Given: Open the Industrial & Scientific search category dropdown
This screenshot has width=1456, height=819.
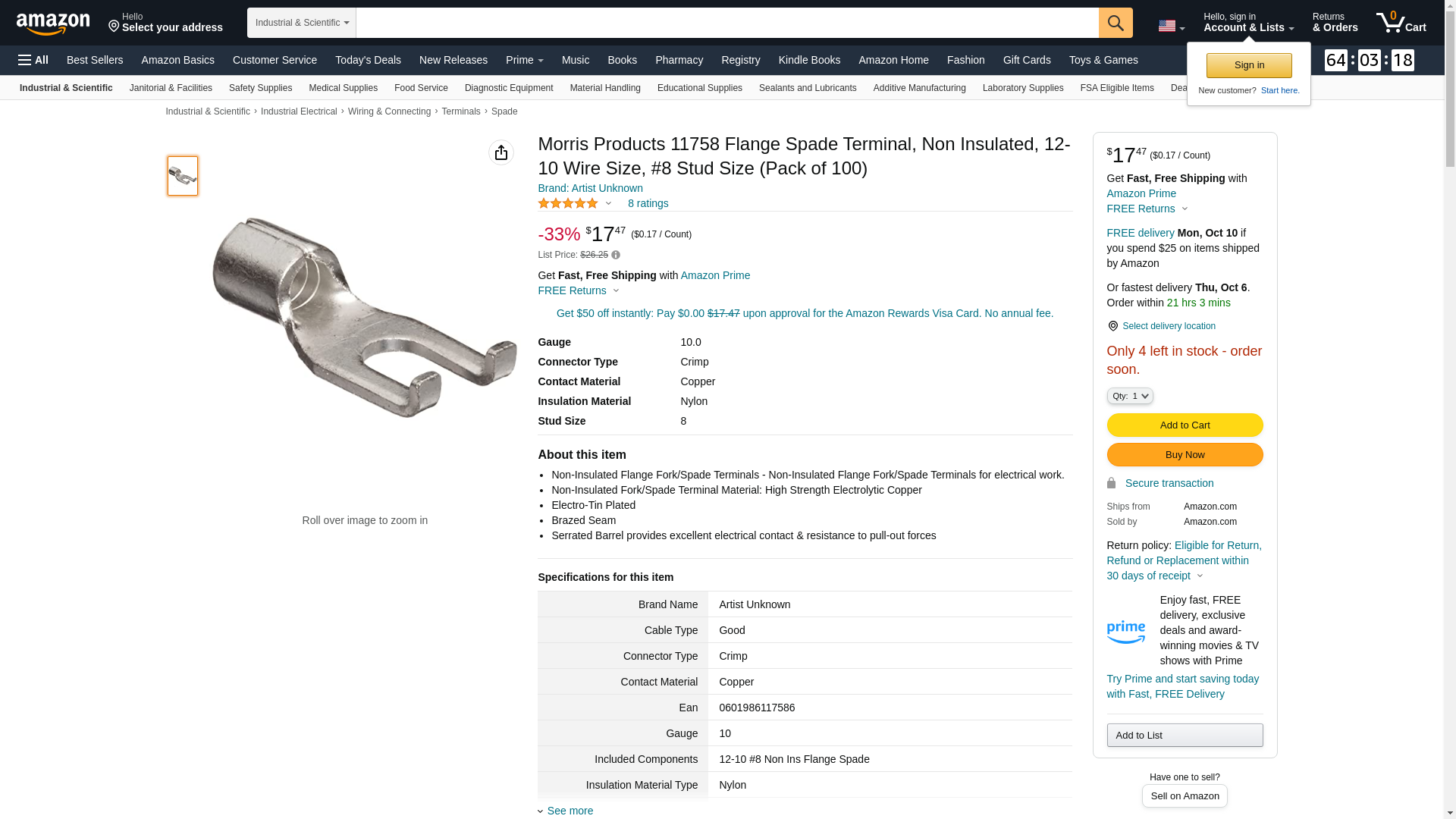Looking at the screenshot, I should click(302, 23).
